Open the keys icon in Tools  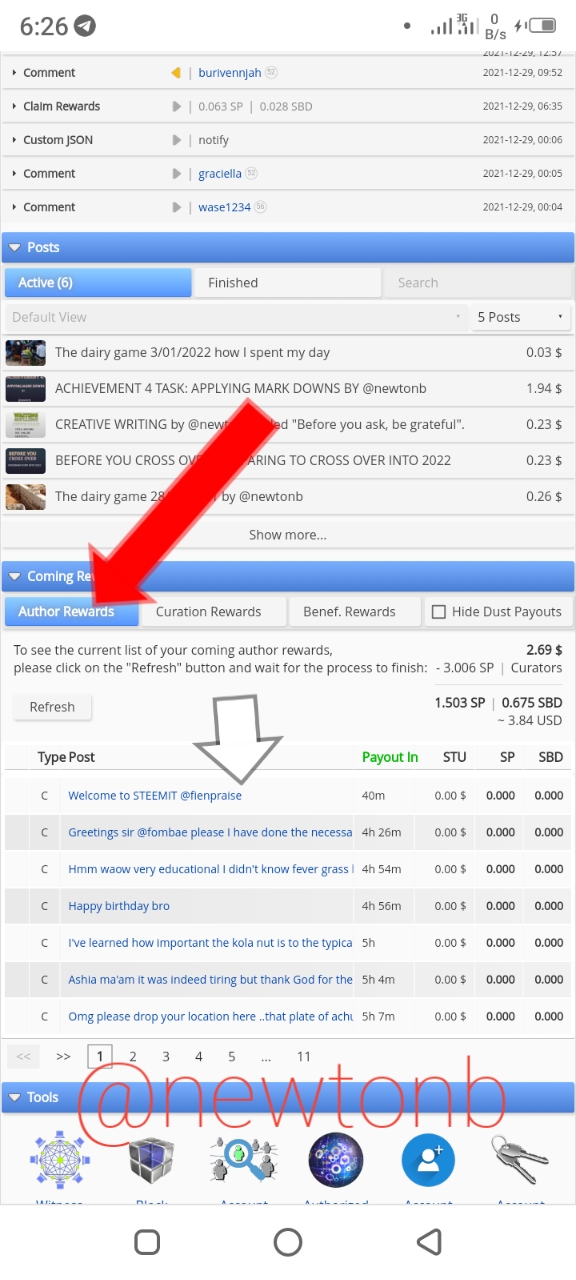pyautogui.click(x=520, y=1160)
